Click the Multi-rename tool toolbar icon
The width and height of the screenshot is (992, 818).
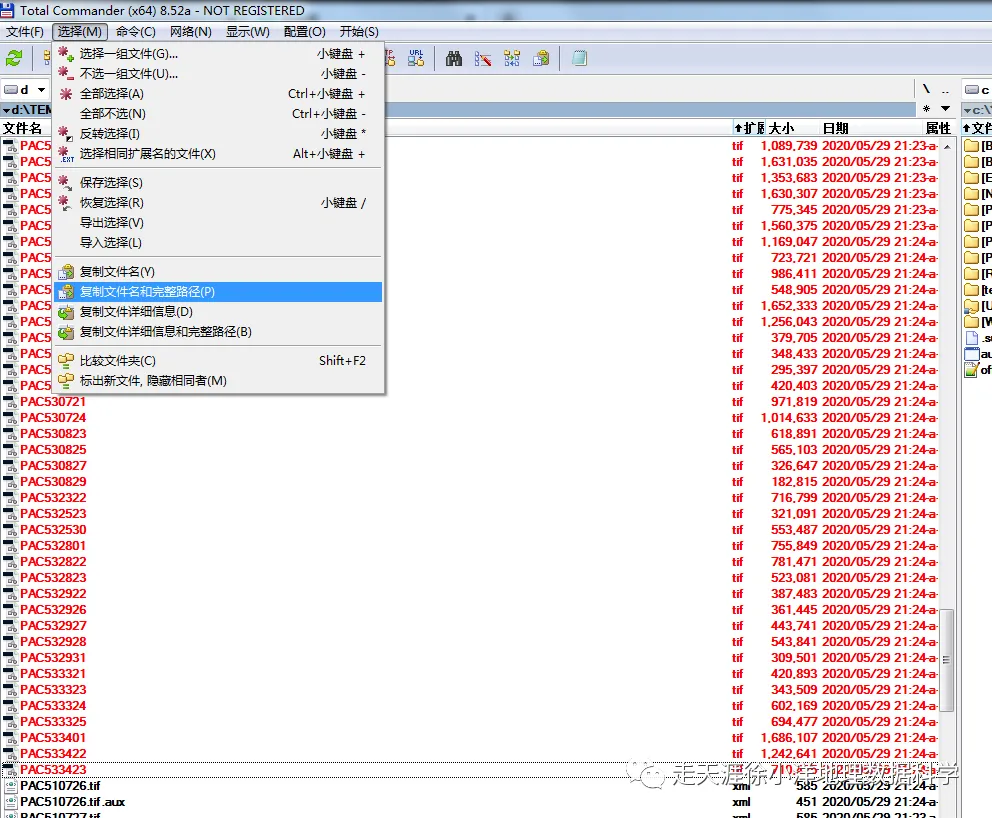[483, 59]
